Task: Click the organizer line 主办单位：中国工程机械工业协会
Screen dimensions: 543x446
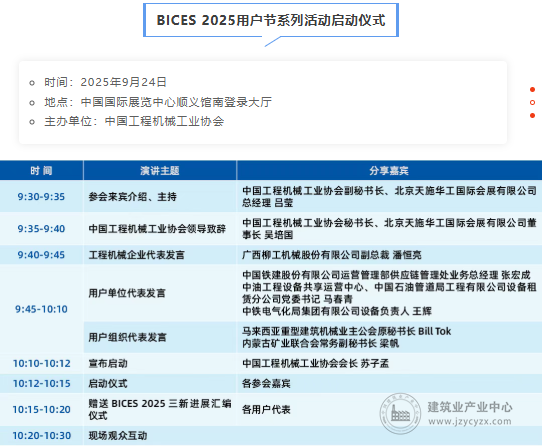Action: coord(134,122)
